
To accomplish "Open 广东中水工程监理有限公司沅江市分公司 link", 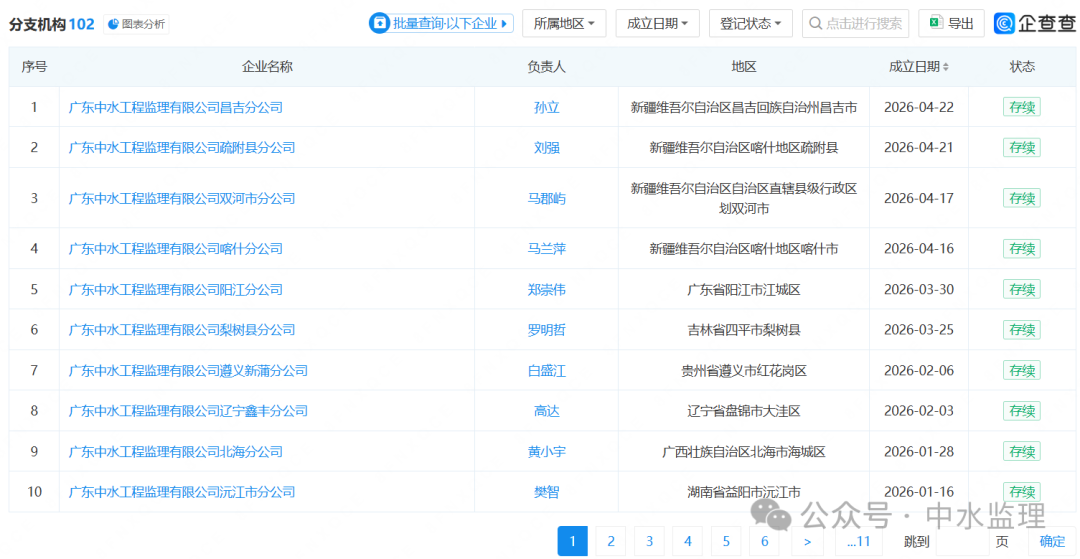I will pos(182,492).
